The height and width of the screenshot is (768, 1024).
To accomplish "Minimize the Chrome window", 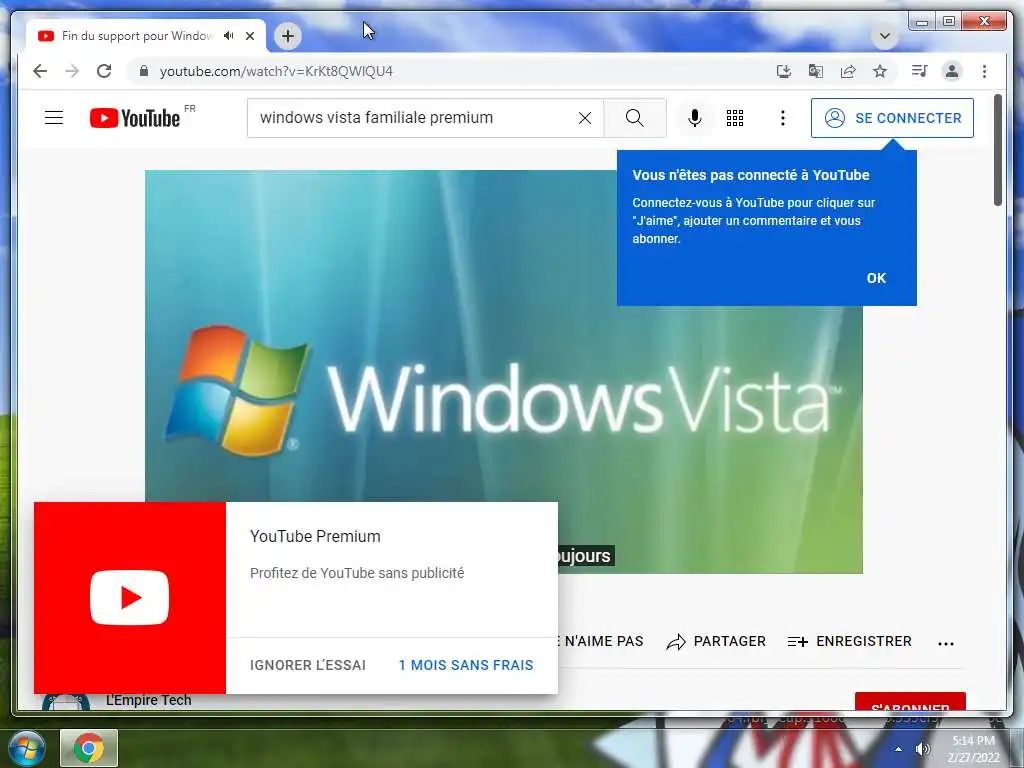I will click(921, 22).
